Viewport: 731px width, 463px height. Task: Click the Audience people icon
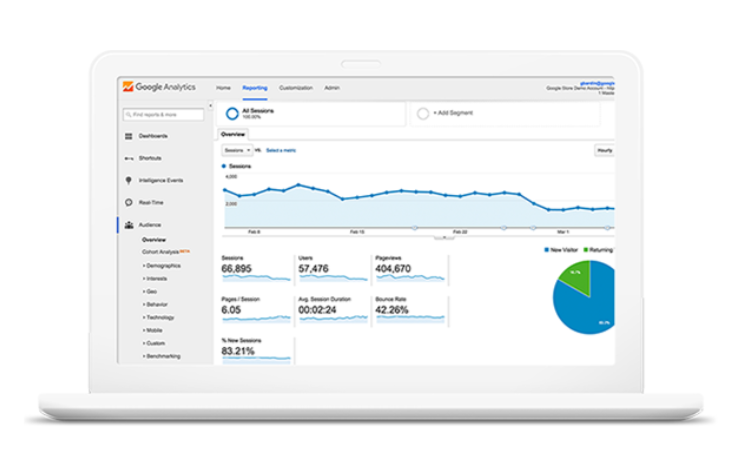[129, 225]
